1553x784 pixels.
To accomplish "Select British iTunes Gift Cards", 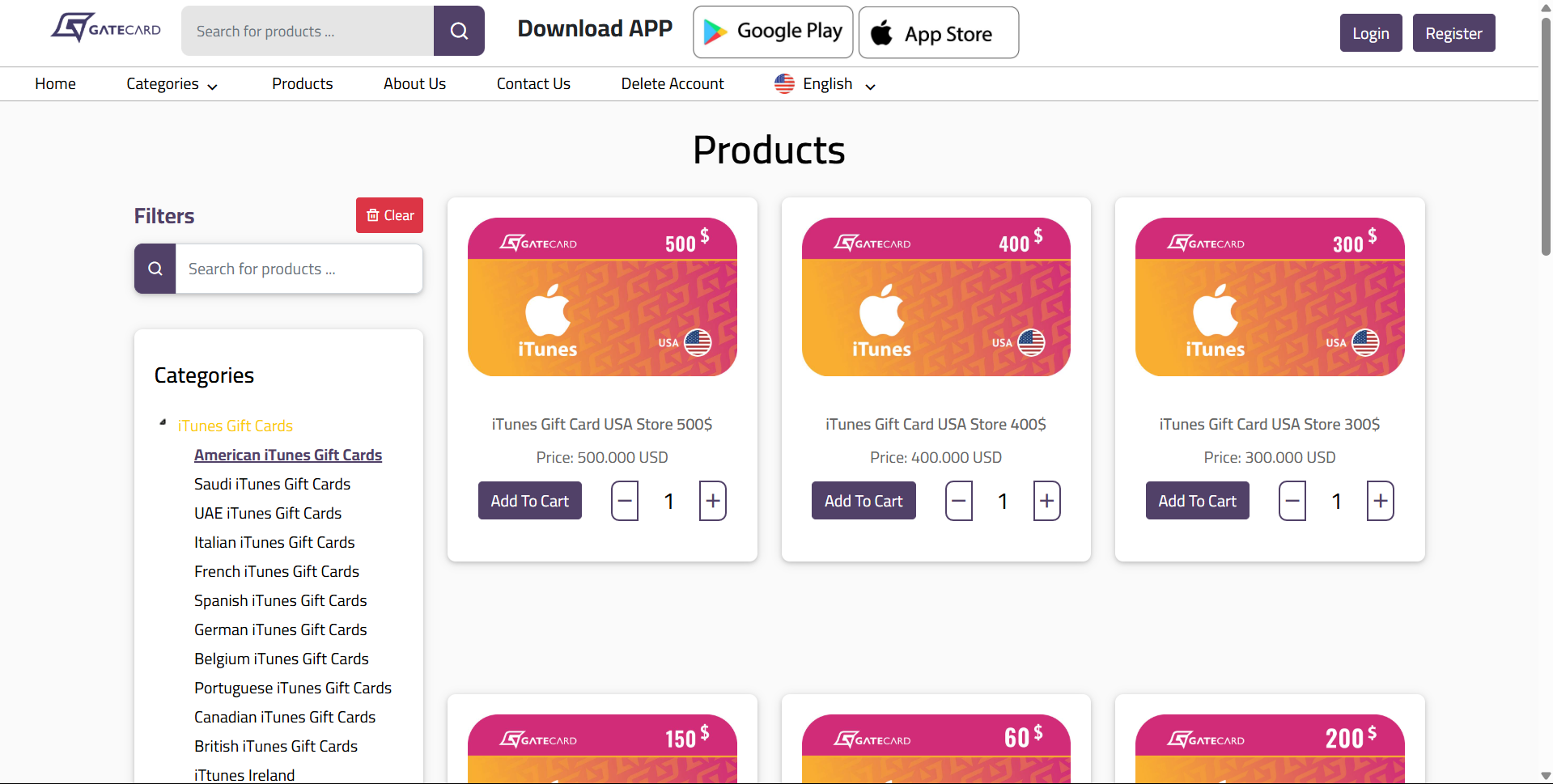I will point(276,746).
